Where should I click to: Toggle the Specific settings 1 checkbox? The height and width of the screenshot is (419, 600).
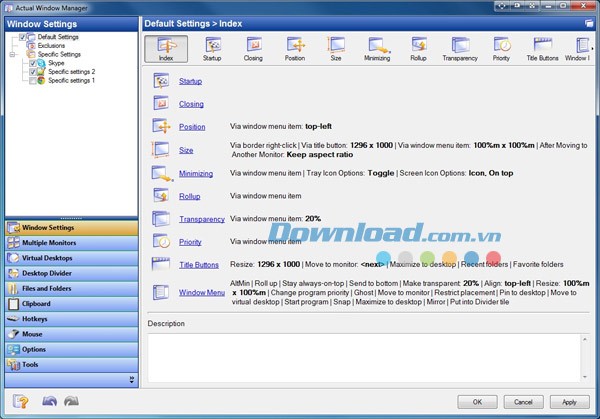pos(33,81)
